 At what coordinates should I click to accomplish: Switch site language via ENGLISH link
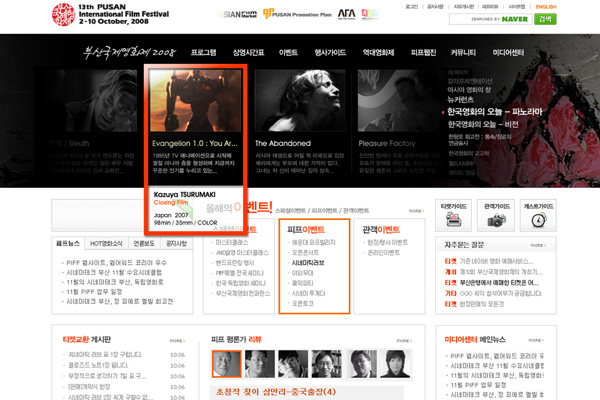546,7
